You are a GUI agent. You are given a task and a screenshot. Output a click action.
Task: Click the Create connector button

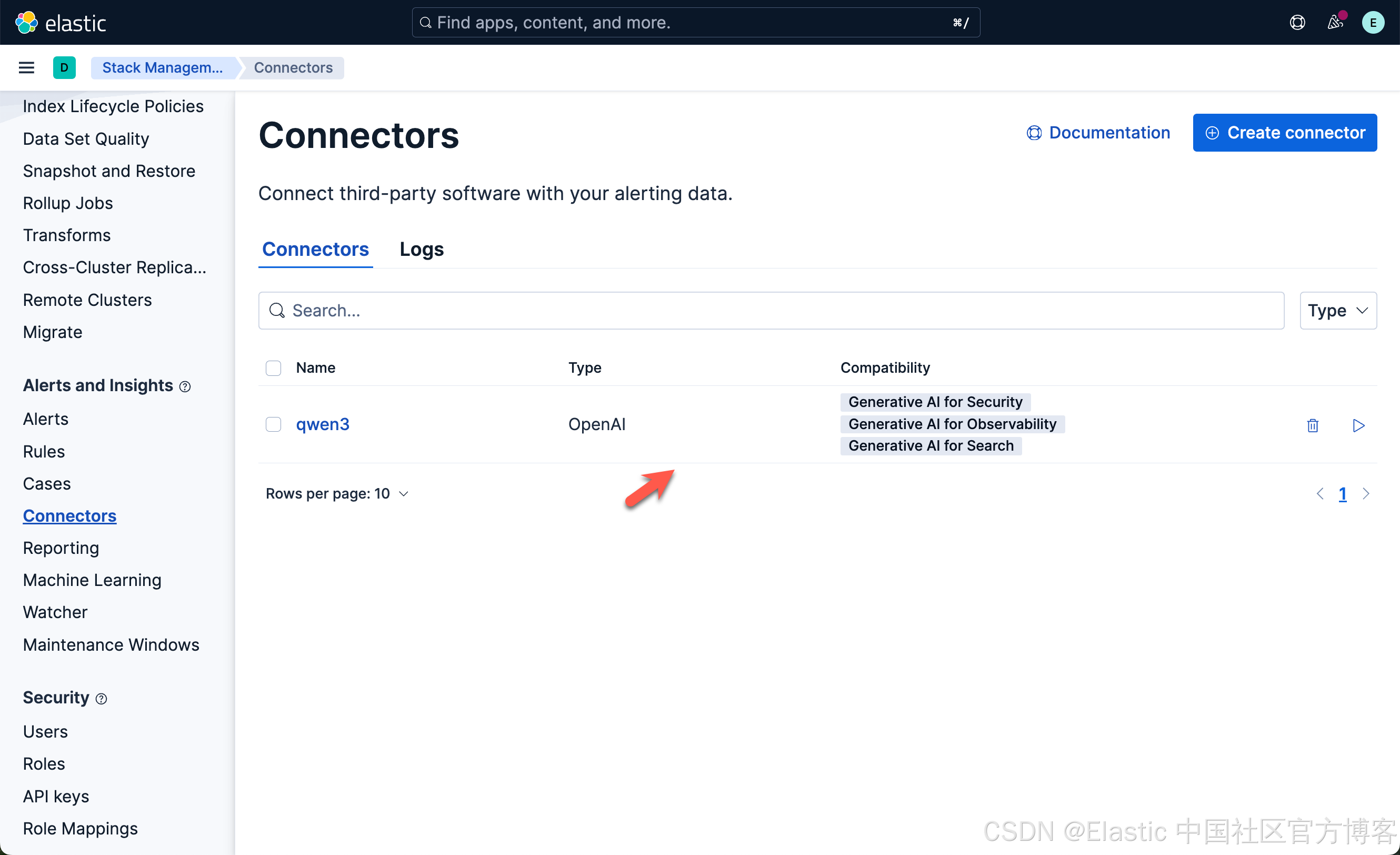click(1284, 133)
